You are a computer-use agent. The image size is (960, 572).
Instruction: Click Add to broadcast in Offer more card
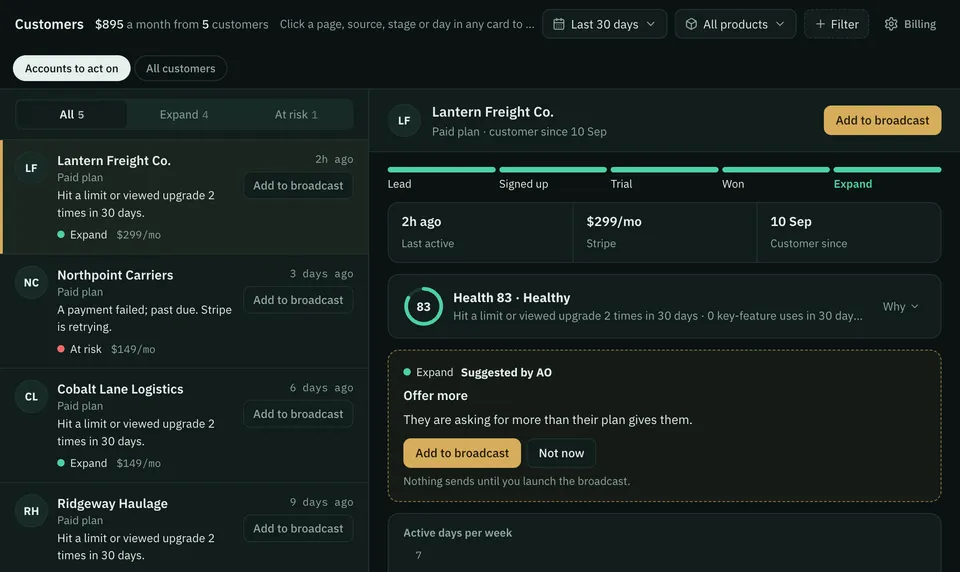pyautogui.click(x=462, y=453)
